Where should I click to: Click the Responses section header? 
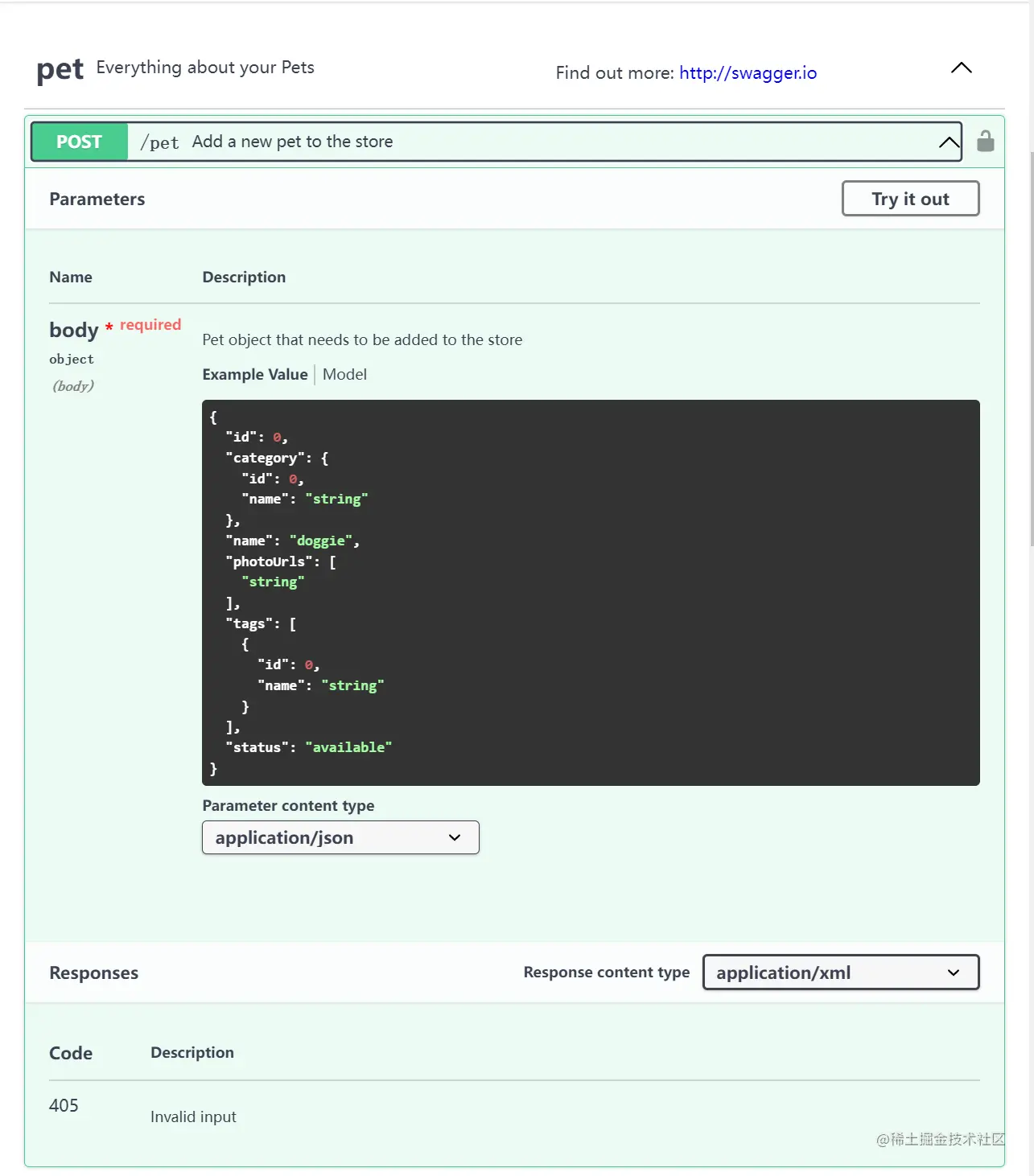[x=93, y=973]
